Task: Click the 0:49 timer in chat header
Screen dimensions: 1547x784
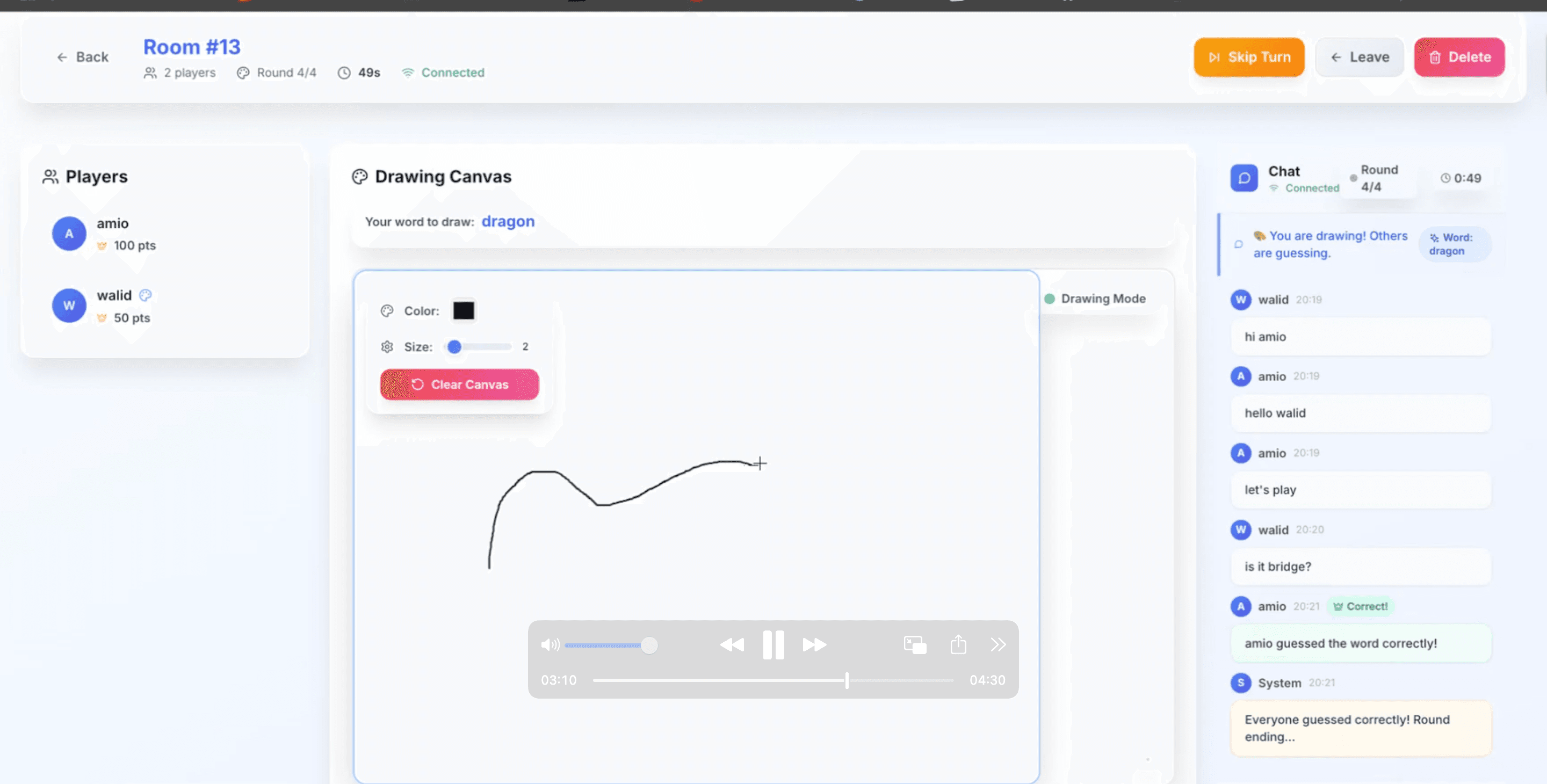Action: tap(1461, 178)
